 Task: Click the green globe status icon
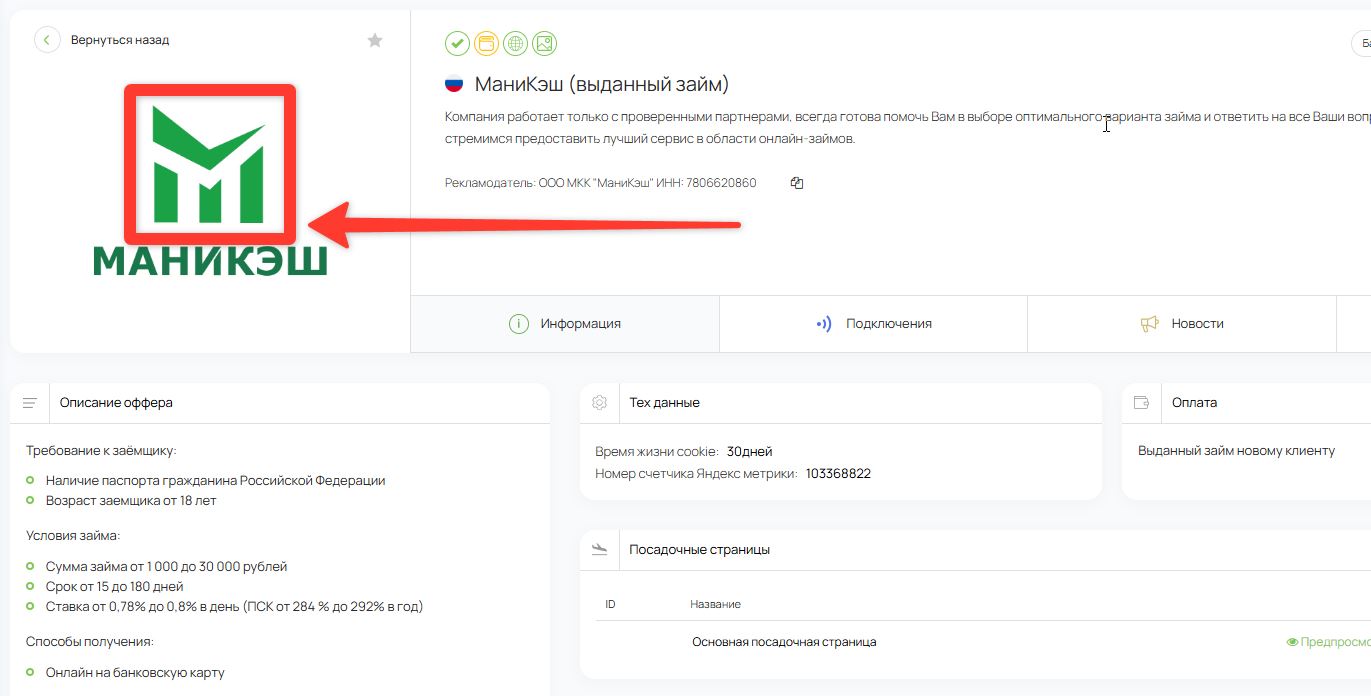click(x=515, y=43)
